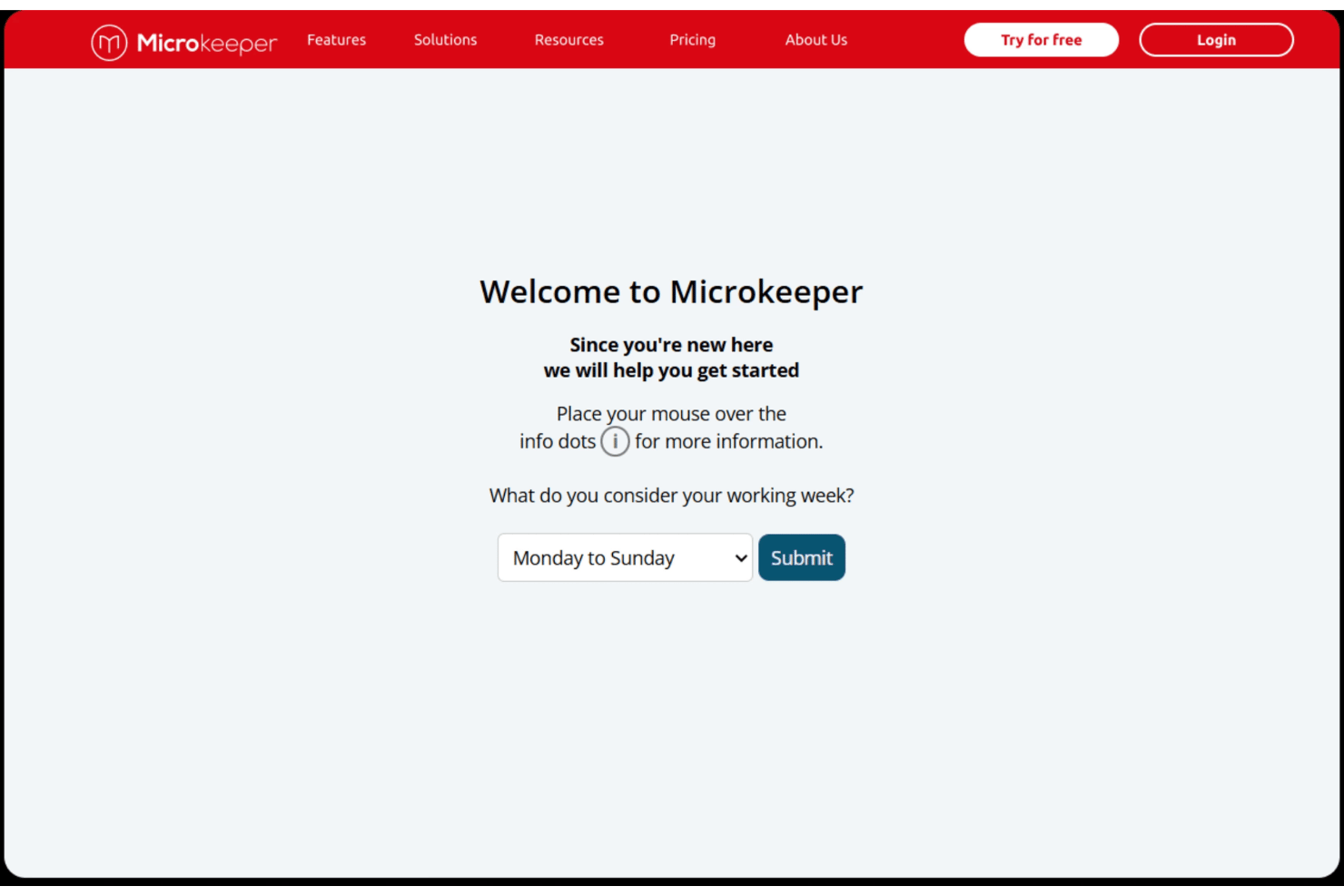
Task: Expand the working week dropdown
Action: tap(625, 557)
